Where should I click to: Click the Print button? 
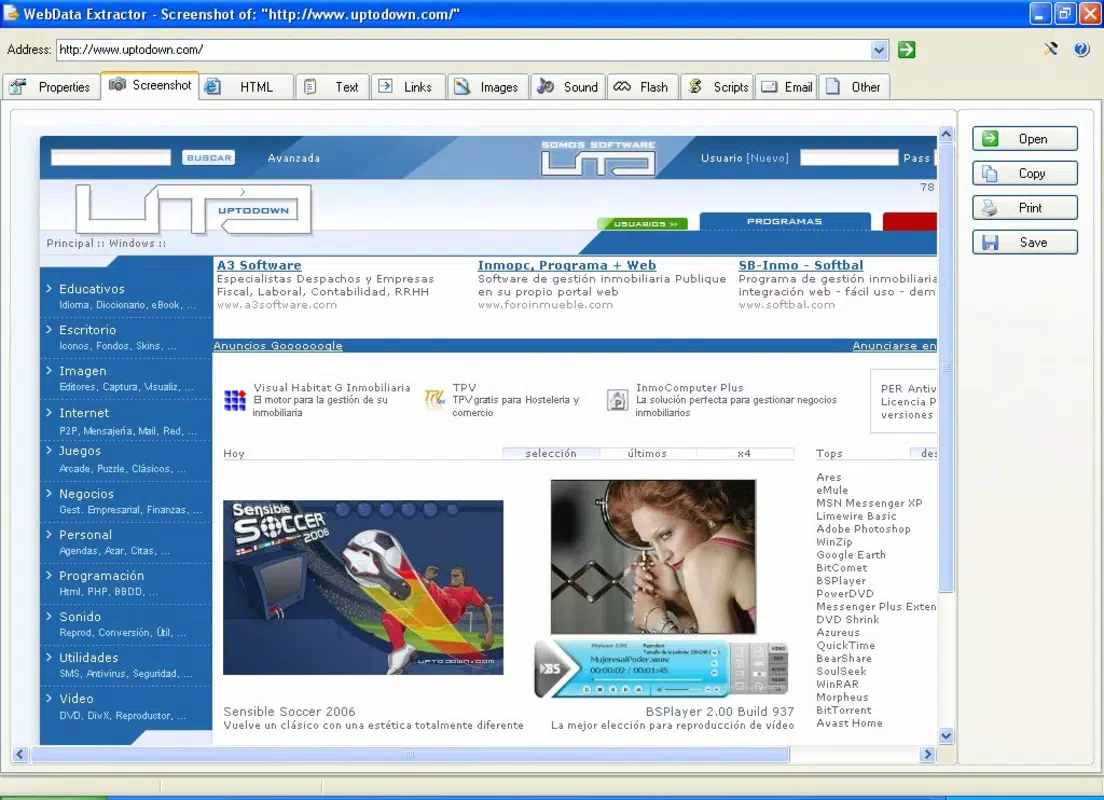[x=1024, y=208]
